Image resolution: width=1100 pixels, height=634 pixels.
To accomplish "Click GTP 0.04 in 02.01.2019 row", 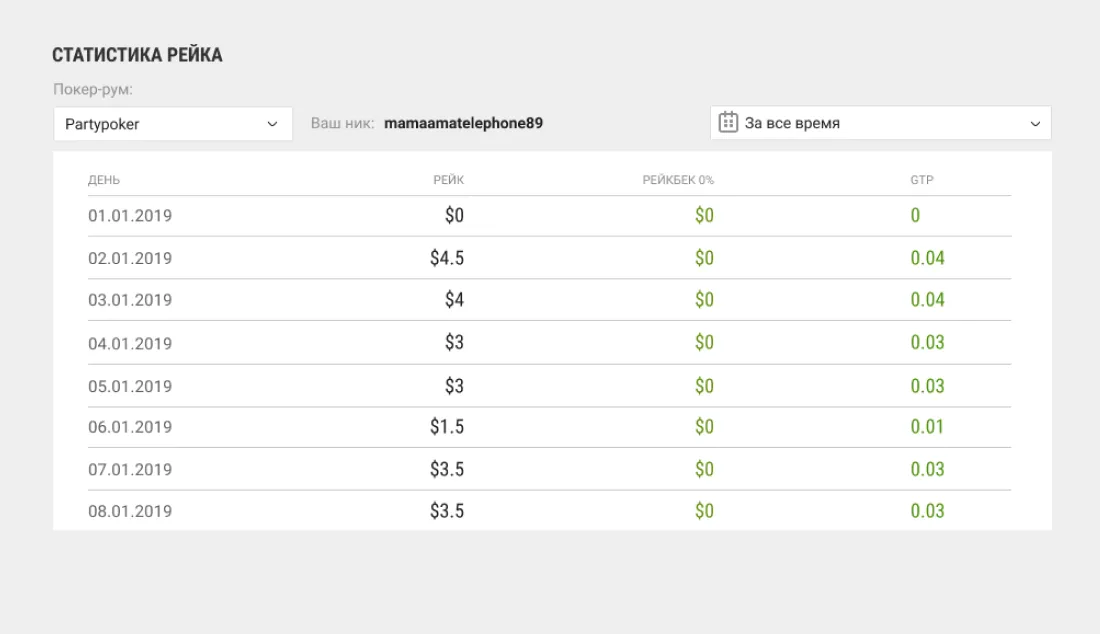I will (927, 257).
